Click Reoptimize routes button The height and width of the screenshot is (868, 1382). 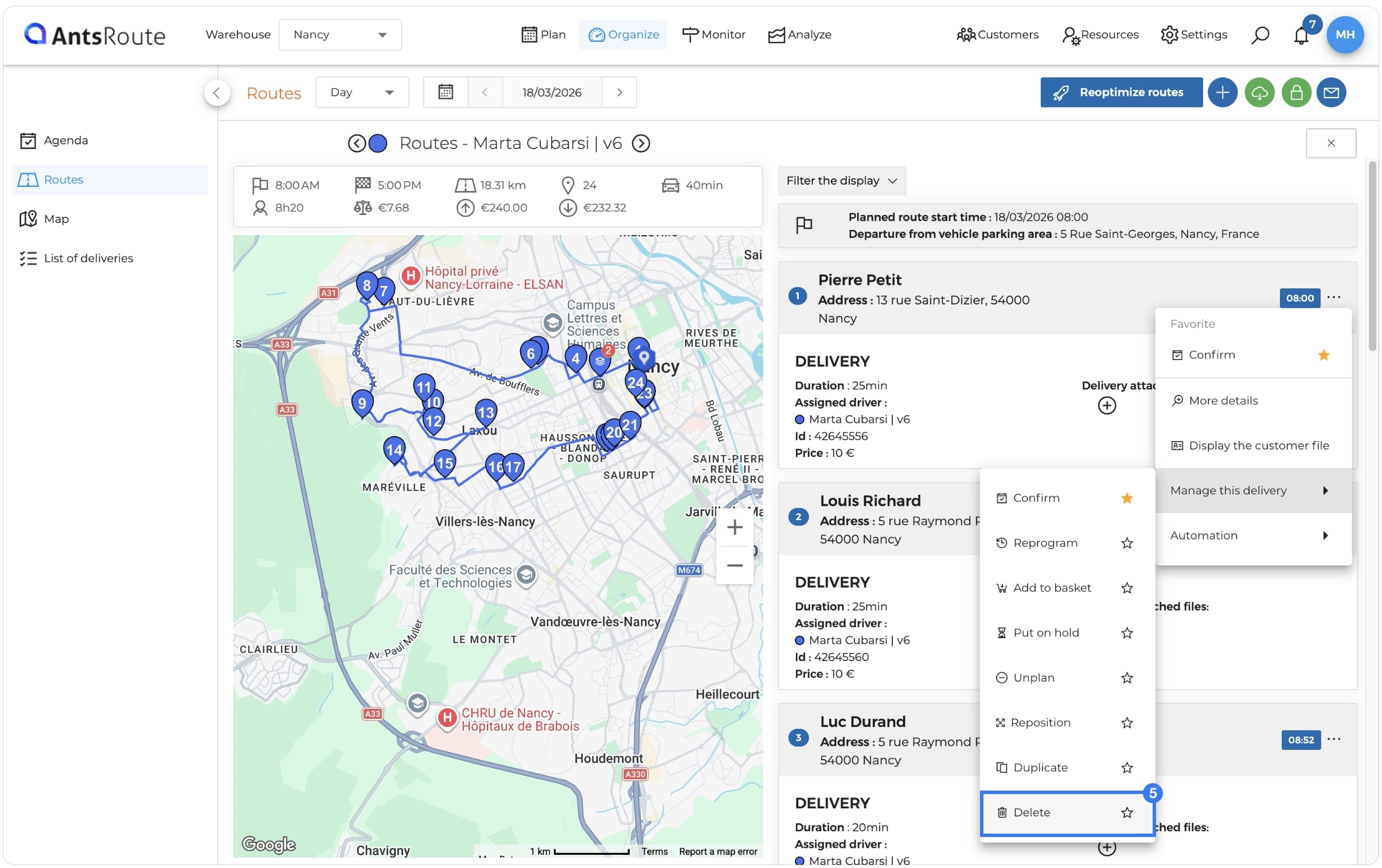[x=1121, y=92]
